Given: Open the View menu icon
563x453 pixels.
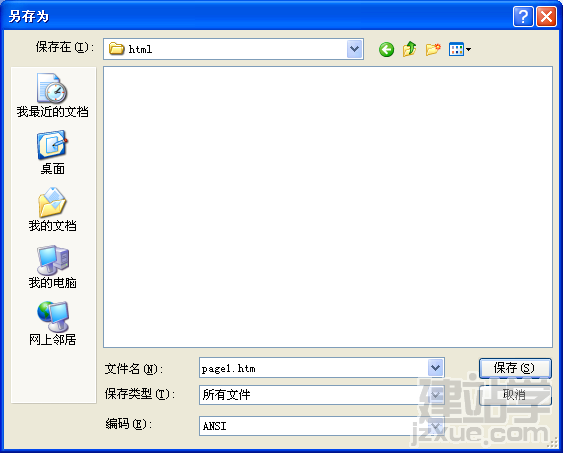Looking at the screenshot, I should click(460, 49).
